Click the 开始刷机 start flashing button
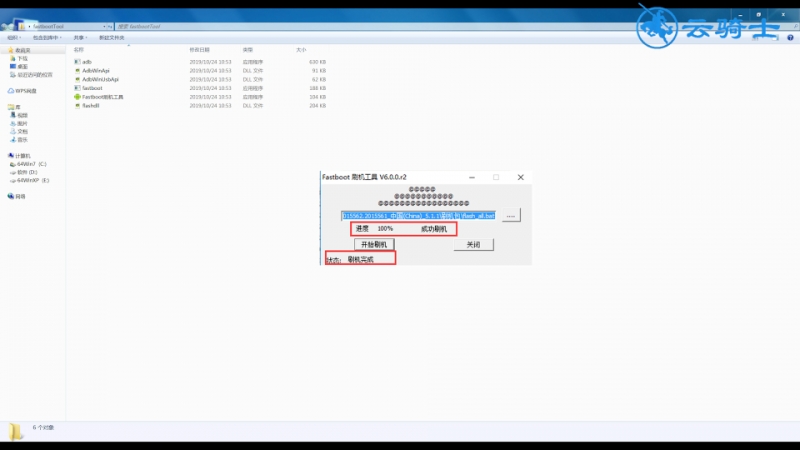 click(374, 244)
